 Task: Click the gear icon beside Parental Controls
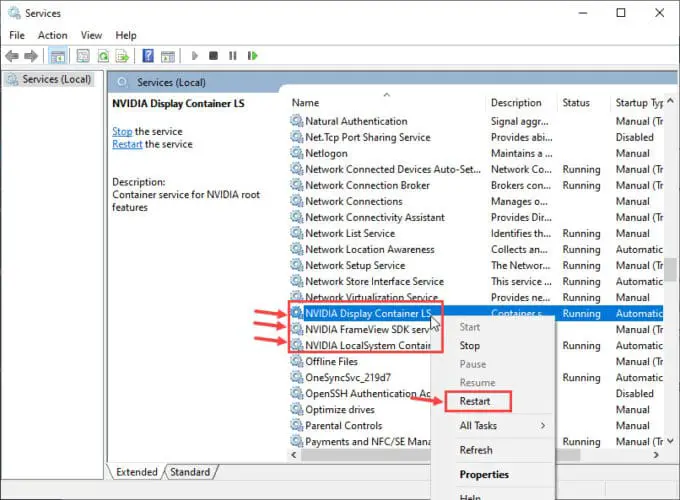pos(297,425)
